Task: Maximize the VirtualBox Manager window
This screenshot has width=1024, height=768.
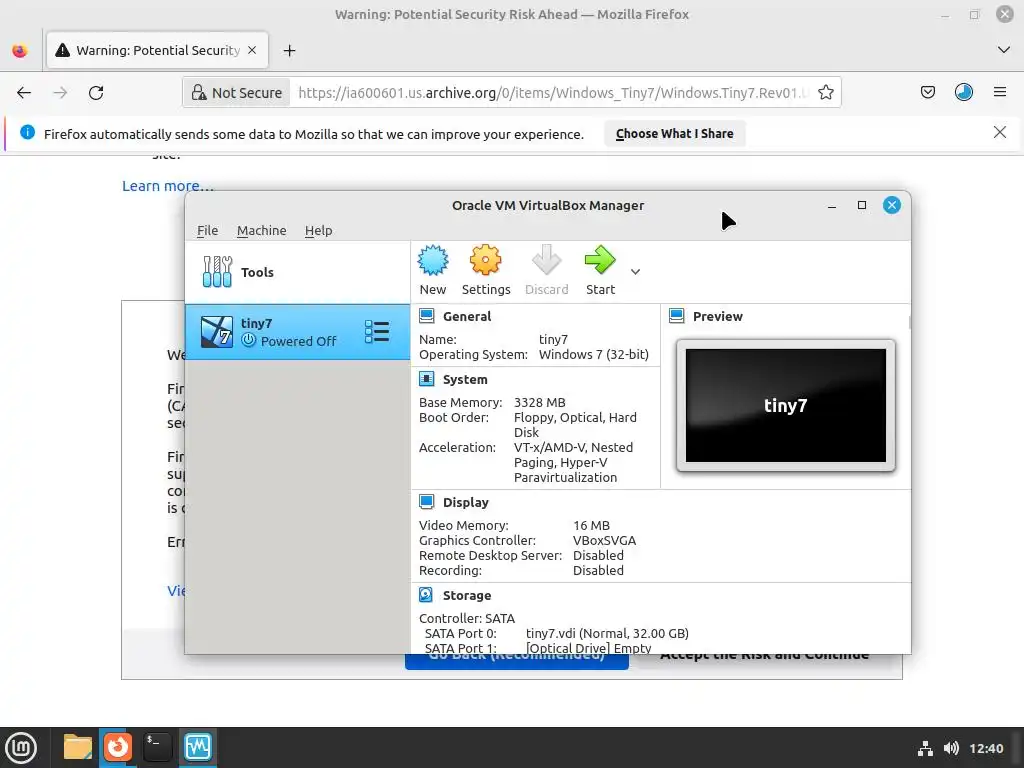Action: pyautogui.click(x=862, y=206)
